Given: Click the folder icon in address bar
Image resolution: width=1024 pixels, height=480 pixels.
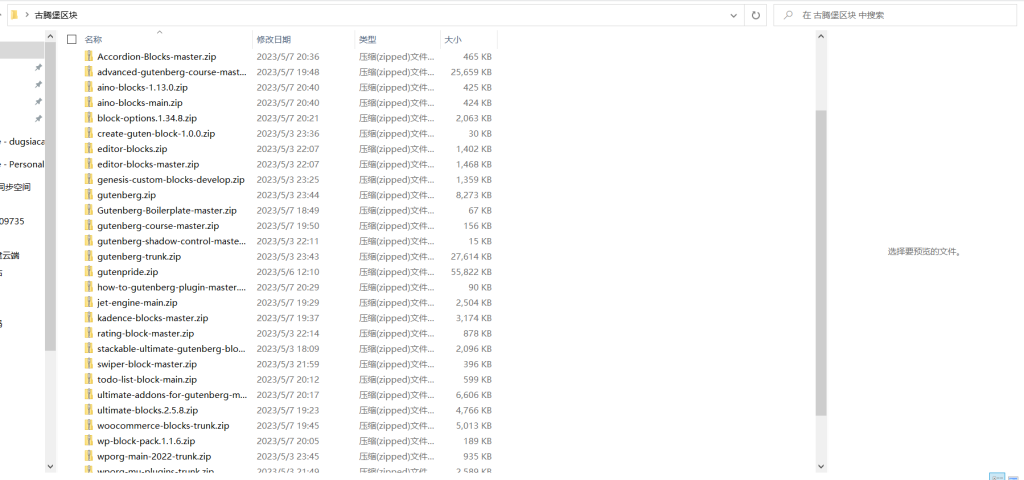Looking at the screenshot, I should pos(14,14).
